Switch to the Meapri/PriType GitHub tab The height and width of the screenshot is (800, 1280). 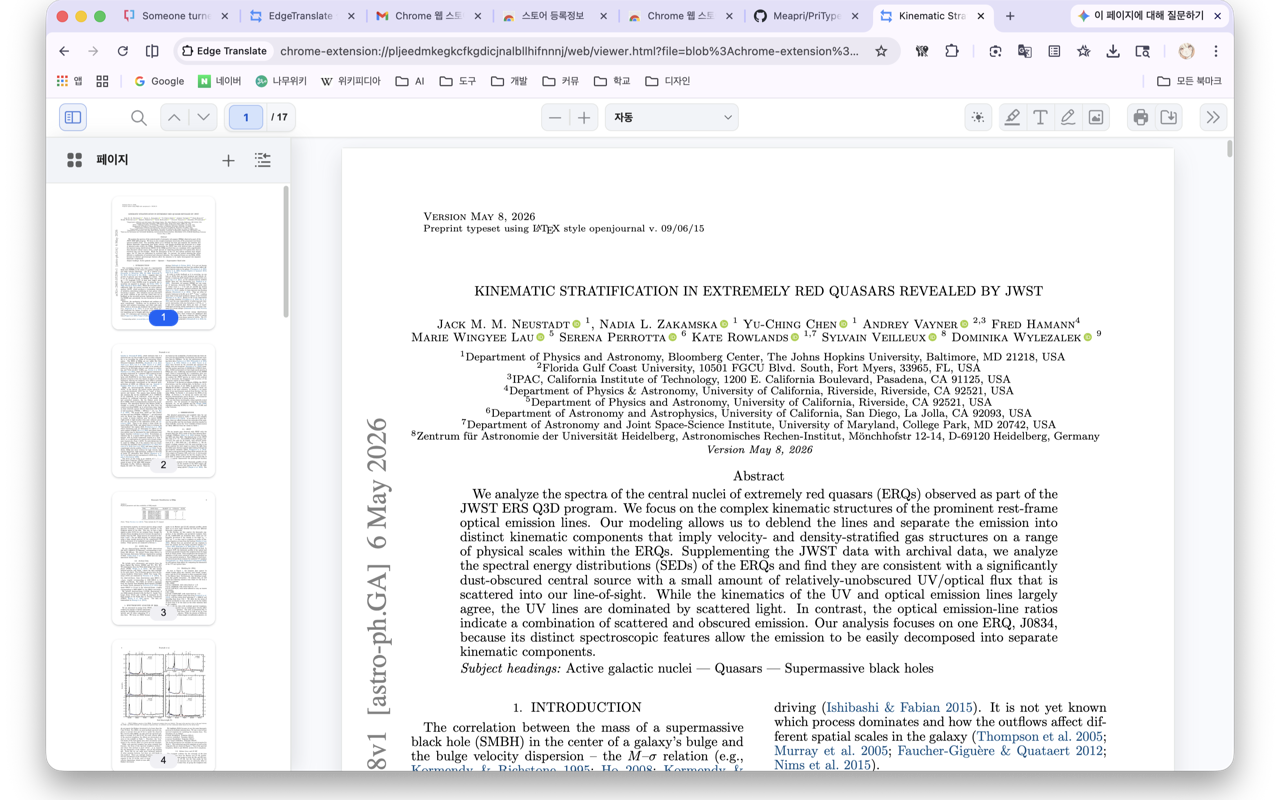click(805, 16)
